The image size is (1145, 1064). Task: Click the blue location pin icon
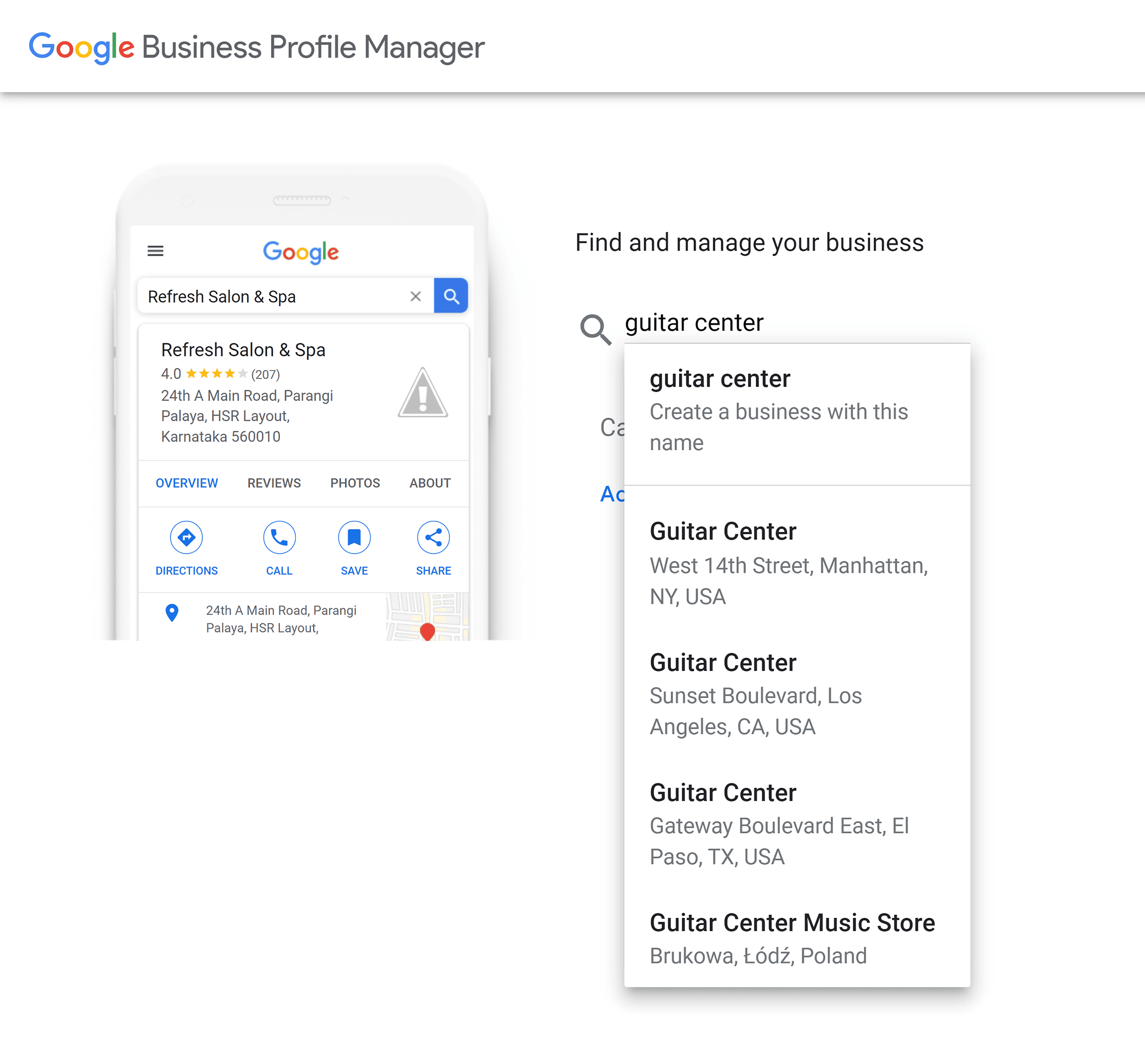click(x=172, y=612)
